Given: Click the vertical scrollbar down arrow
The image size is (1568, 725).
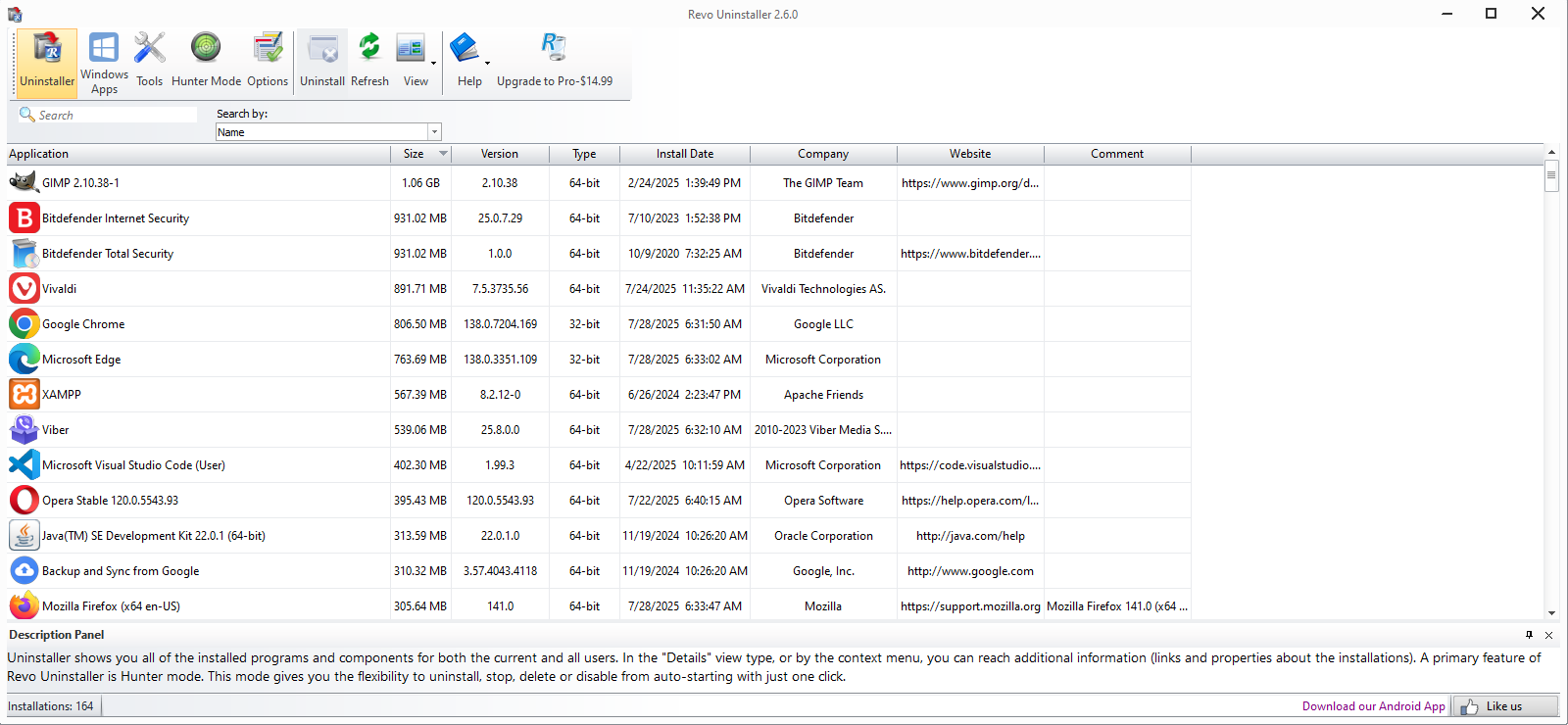Looking at the screenshot, I should [x=1551, y=613].
